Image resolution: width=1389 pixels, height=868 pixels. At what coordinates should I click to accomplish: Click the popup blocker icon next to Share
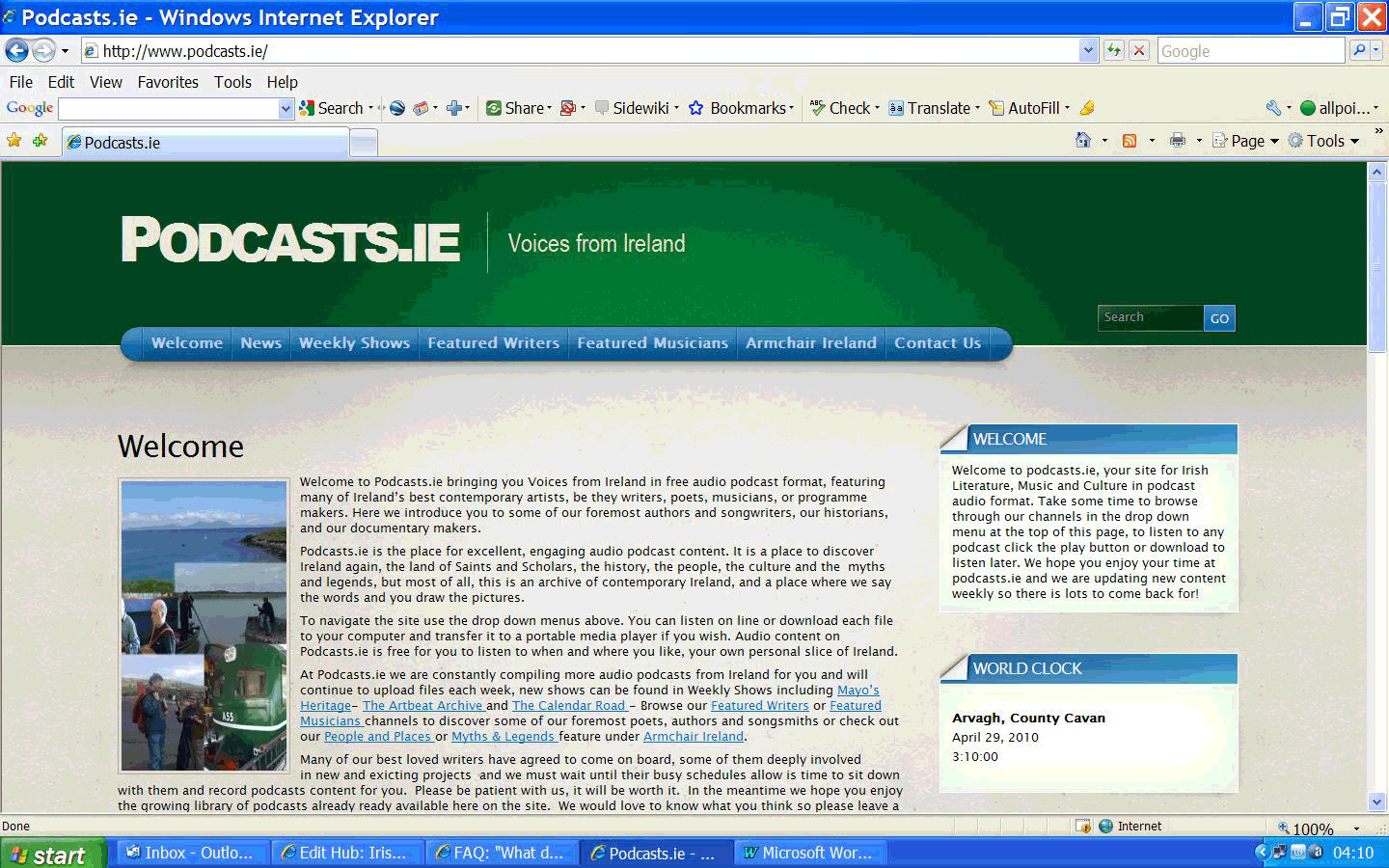(x=568, y=108)
